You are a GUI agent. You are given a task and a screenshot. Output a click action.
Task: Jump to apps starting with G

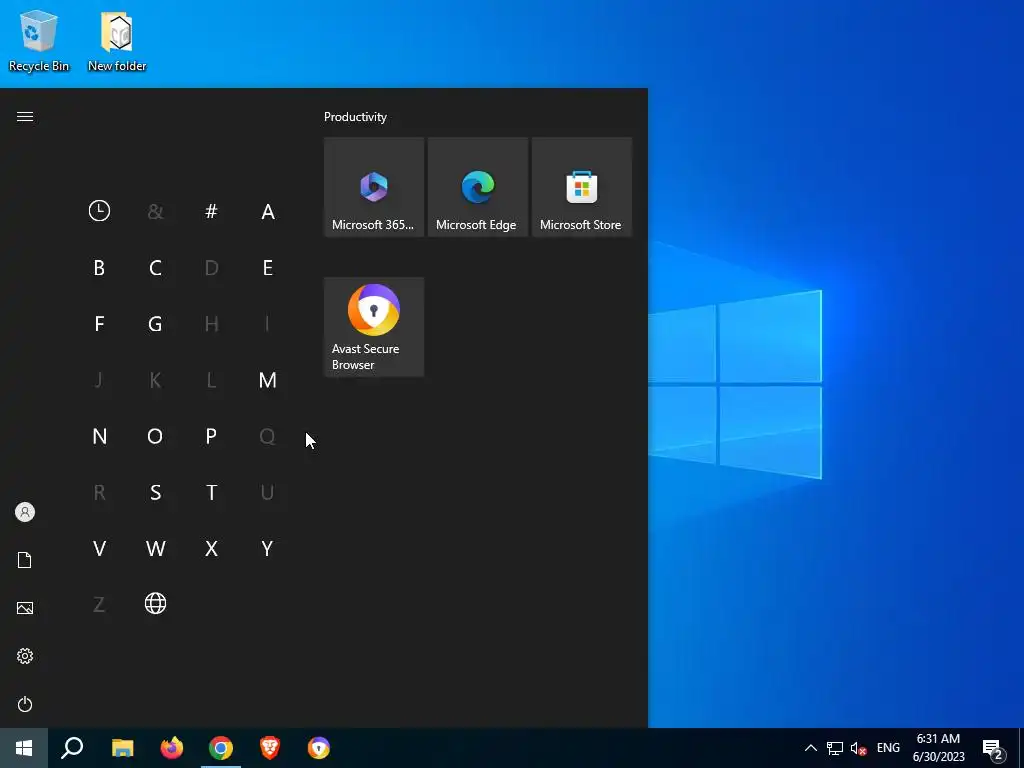pyautogui.click(x=155, y=323)
